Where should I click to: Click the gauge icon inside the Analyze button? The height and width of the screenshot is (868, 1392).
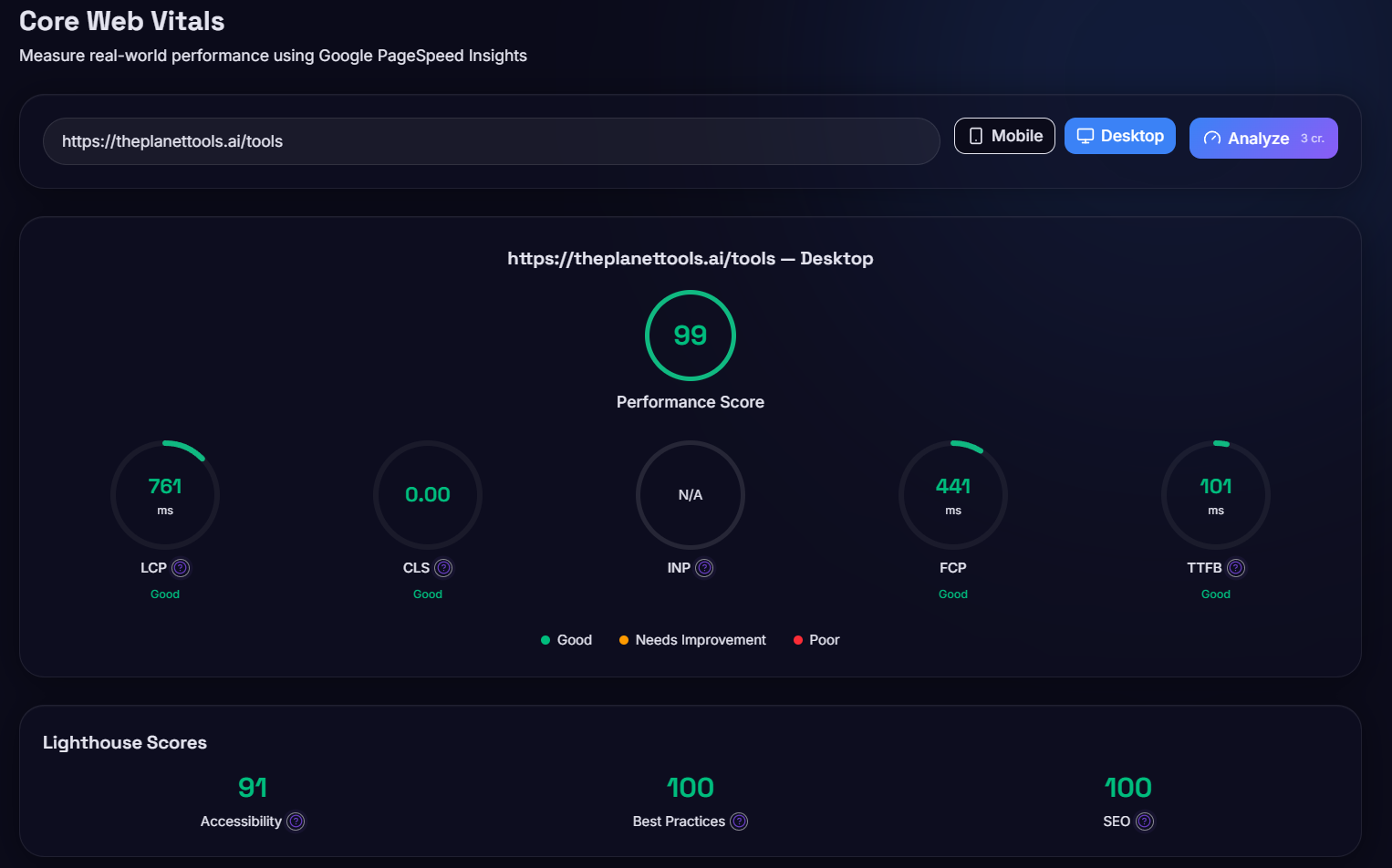coord(1212,138)
